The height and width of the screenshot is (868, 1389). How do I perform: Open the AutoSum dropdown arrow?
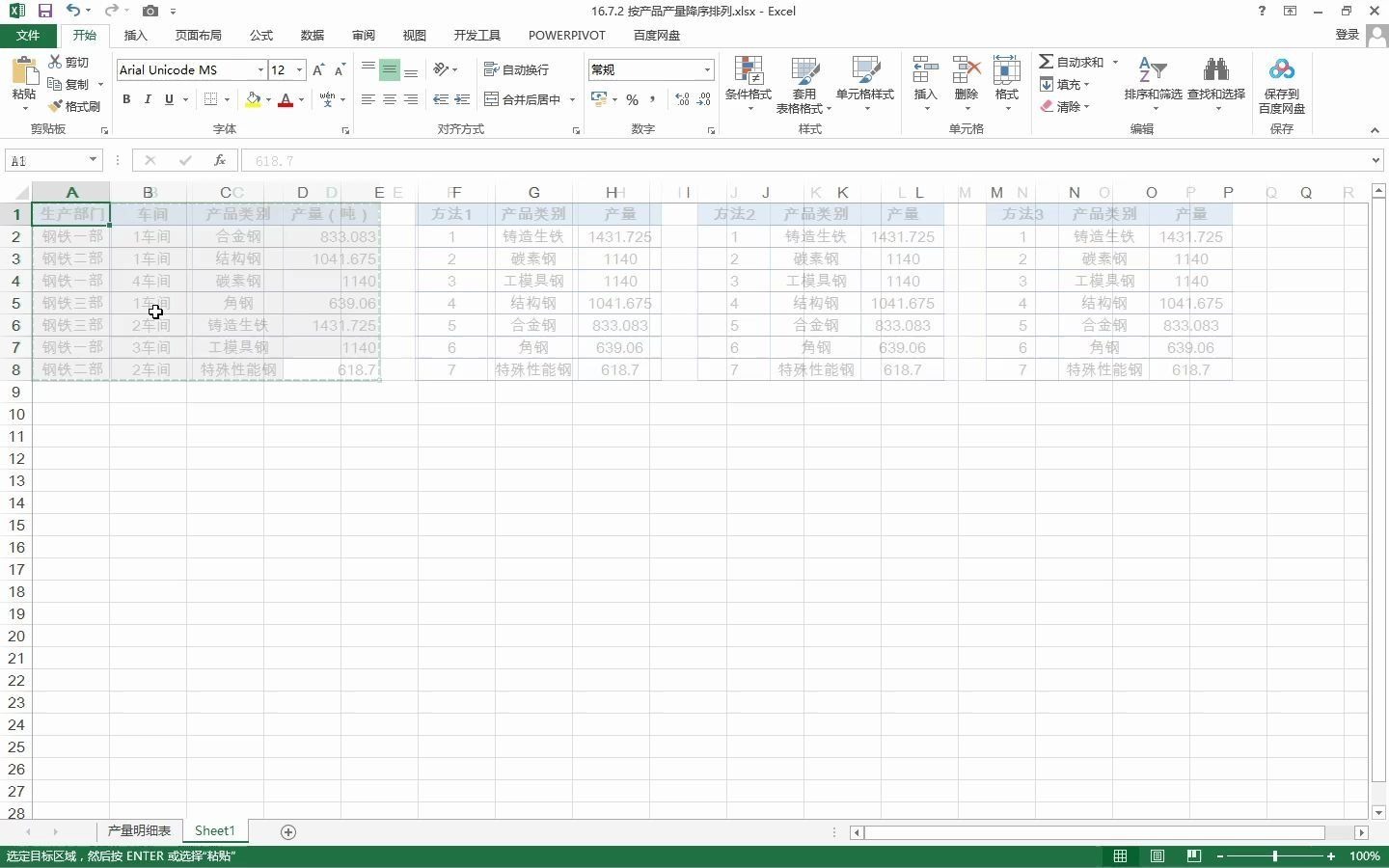pyautogui.click(x=1115, y=62)
